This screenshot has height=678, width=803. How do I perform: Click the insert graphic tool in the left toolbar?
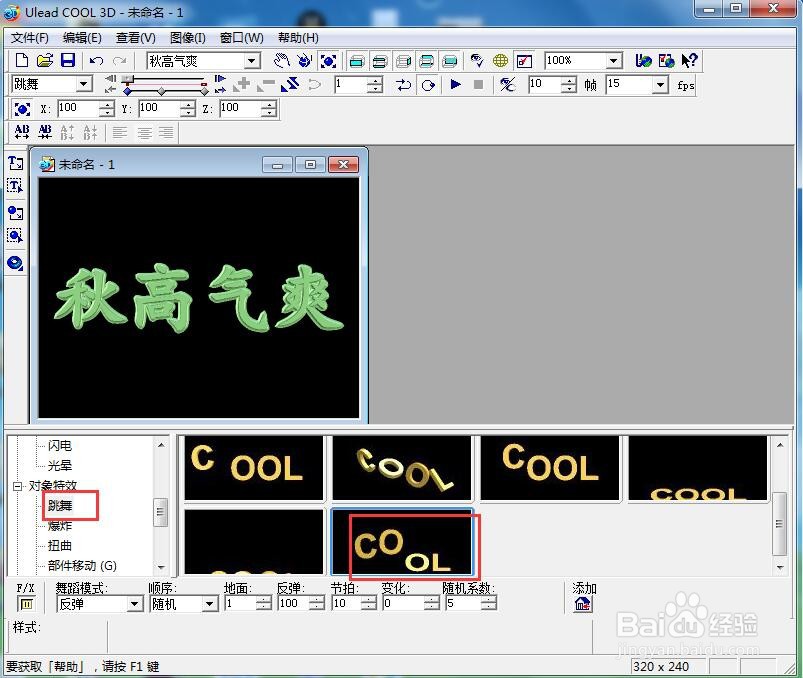pos(15,213)
